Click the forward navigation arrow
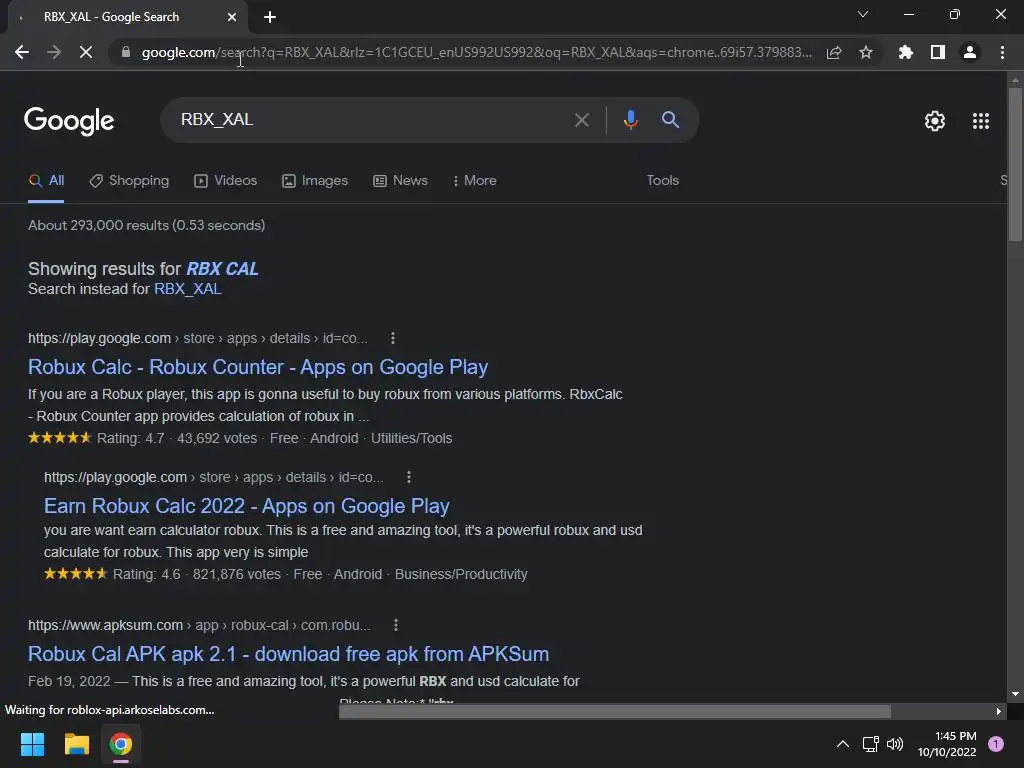 pos(54,52)
